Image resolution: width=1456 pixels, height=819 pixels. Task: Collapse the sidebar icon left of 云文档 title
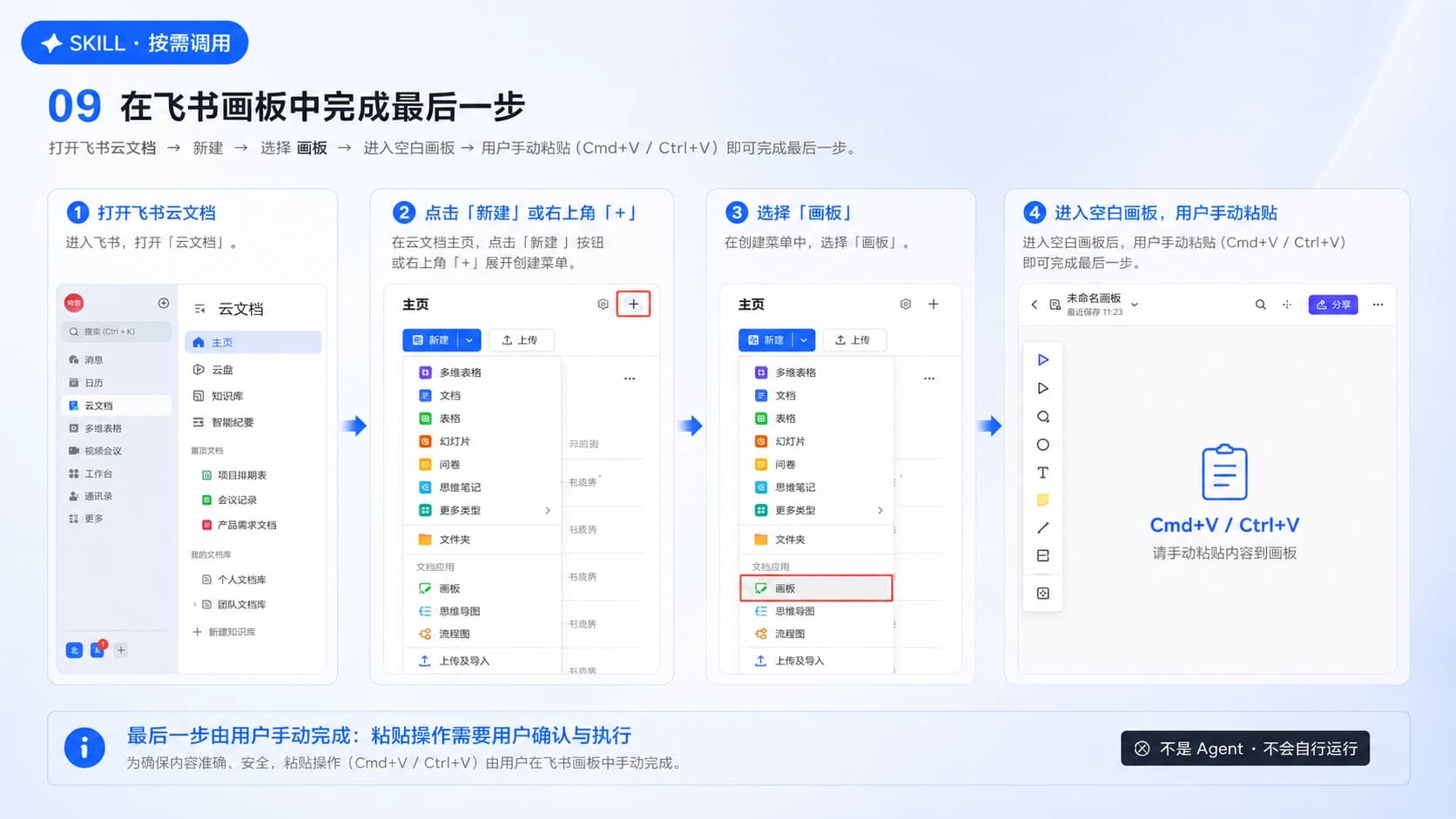[199, 309]
